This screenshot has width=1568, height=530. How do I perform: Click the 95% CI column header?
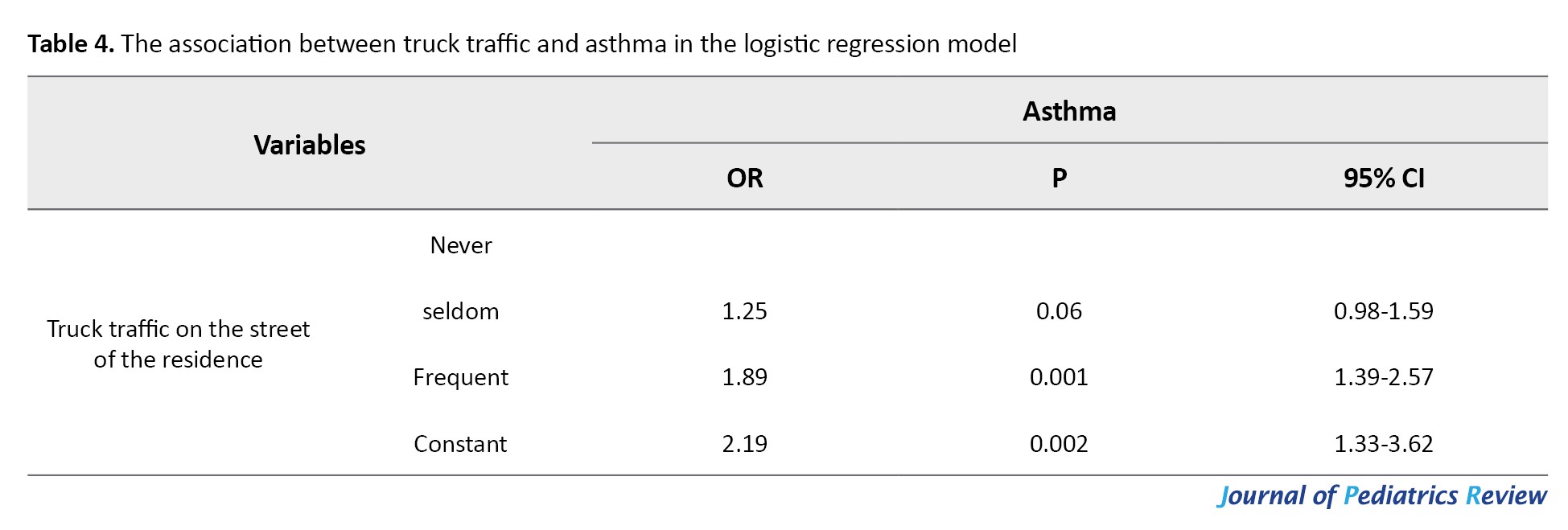1384,178
